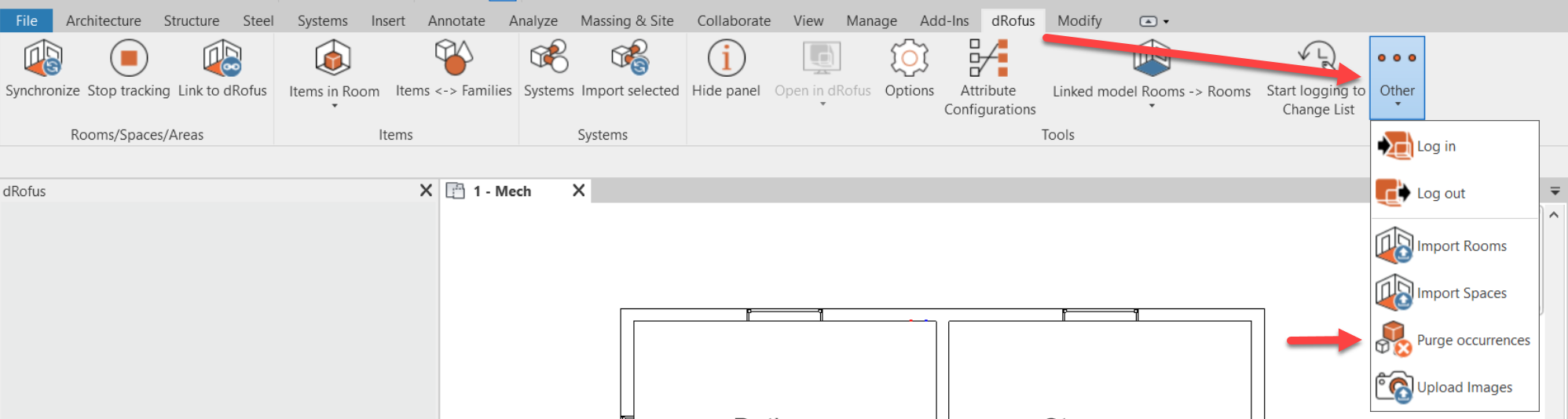The image size is (1568, 419).
Task: Click the Options gear icon
Action: [909, 57]
